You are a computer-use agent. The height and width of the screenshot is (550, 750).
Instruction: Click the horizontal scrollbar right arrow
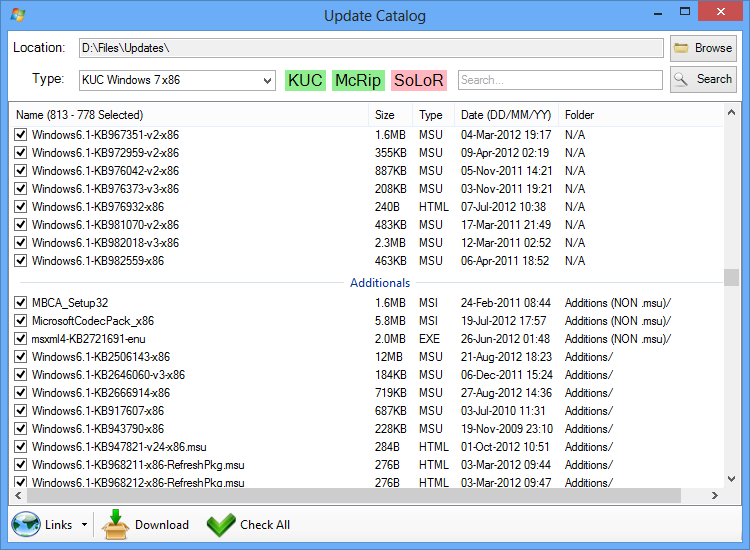tap(715, 495)
